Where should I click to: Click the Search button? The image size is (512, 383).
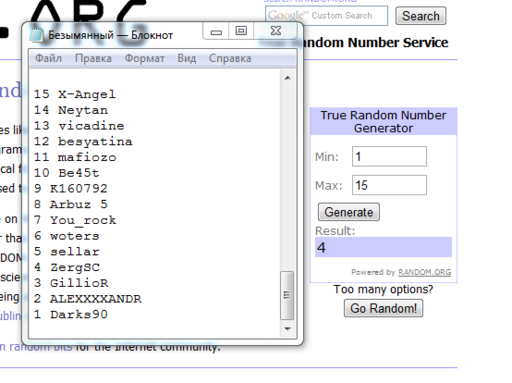[421, 16]
